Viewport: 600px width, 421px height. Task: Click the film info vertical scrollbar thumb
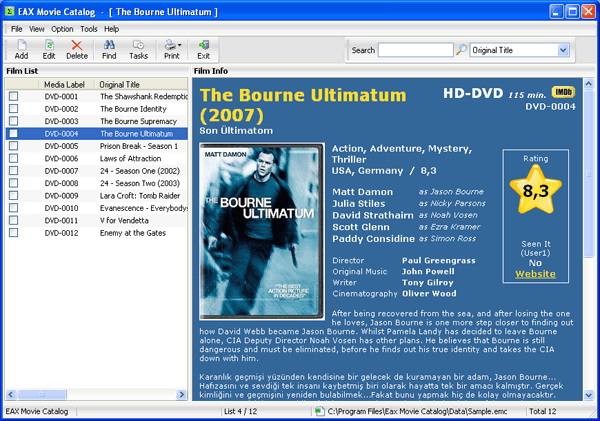pyautogui.click(x=589, y=174)
